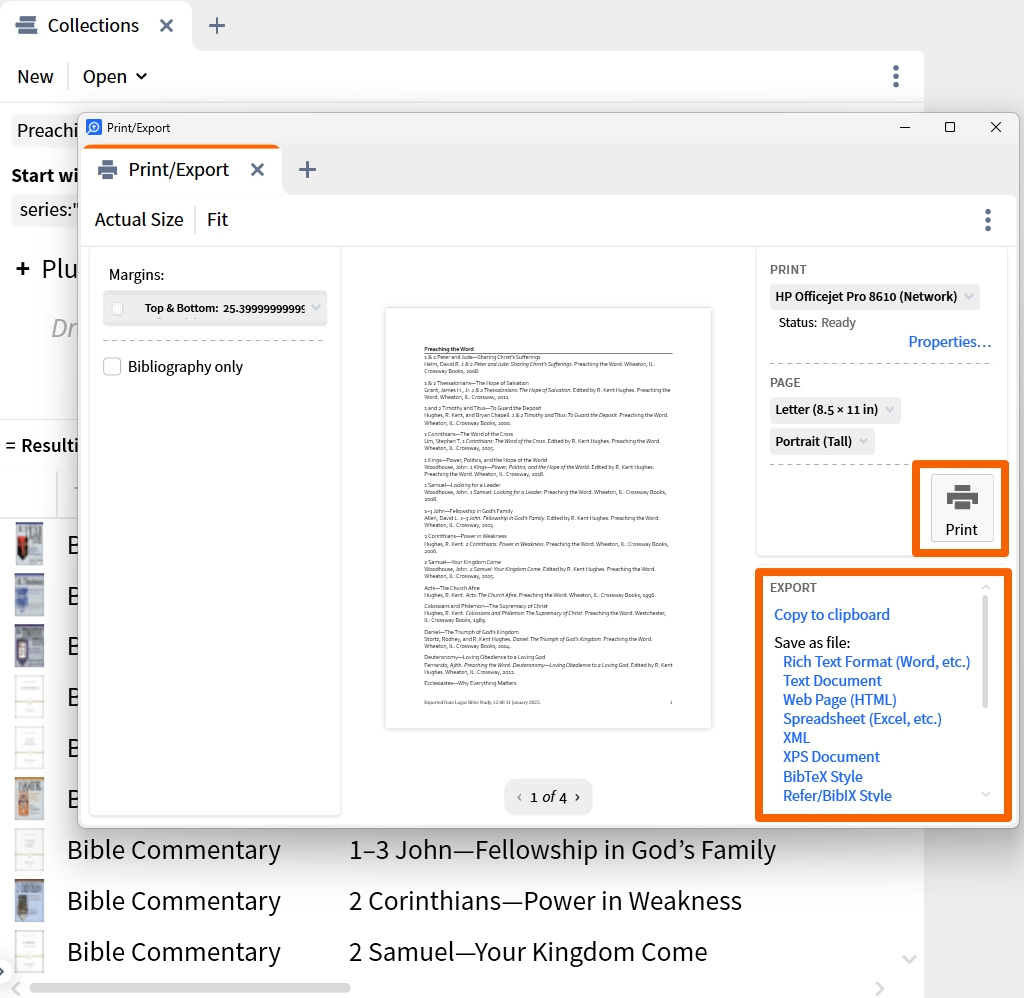Click the Collections tab icon
Screen dimensions: 1024x998
point(27,25)
